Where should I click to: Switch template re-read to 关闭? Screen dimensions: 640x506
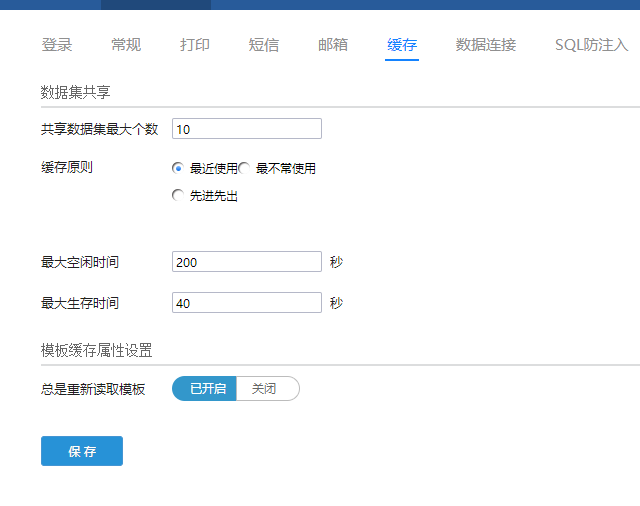268,388
